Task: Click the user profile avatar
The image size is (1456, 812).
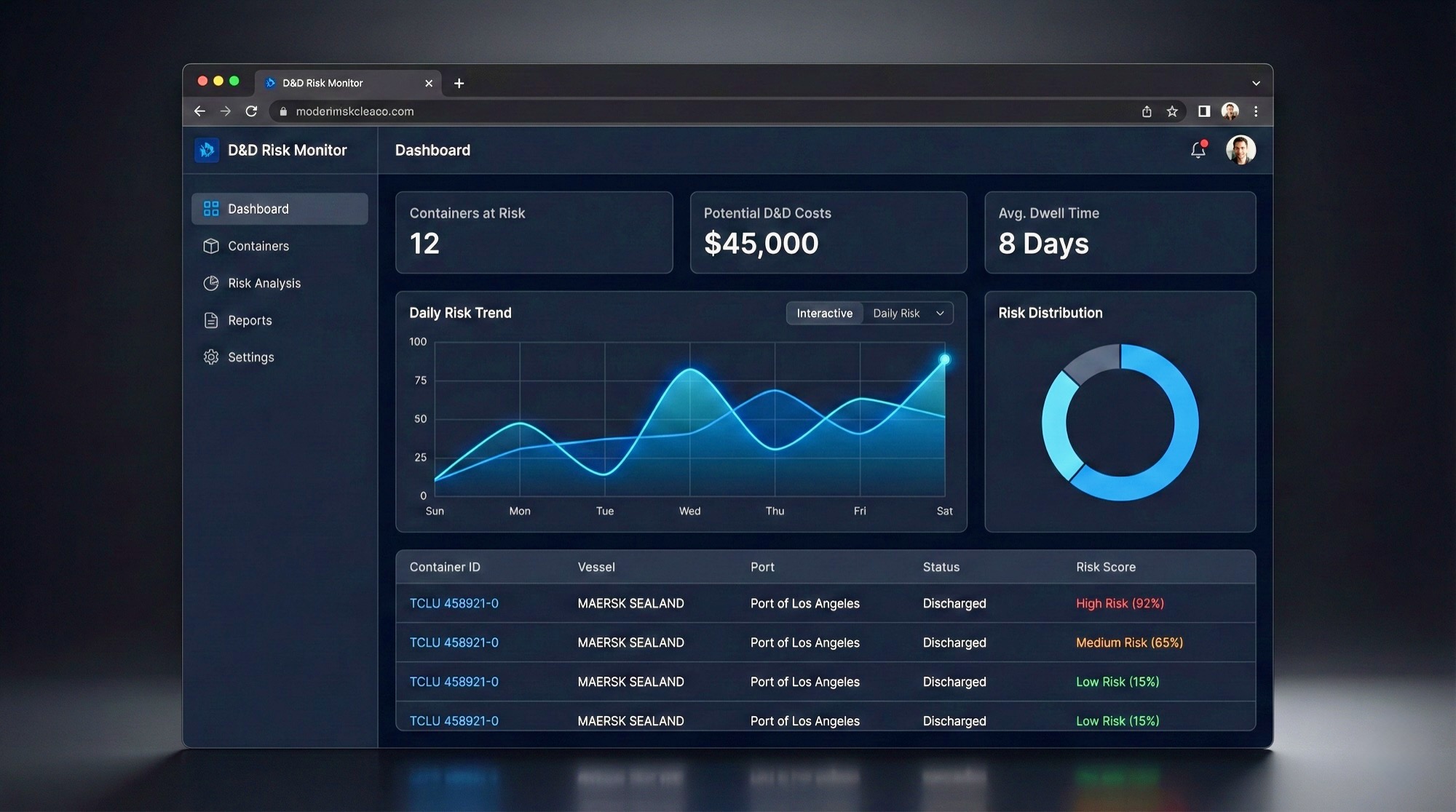Action: [1241, 150]
